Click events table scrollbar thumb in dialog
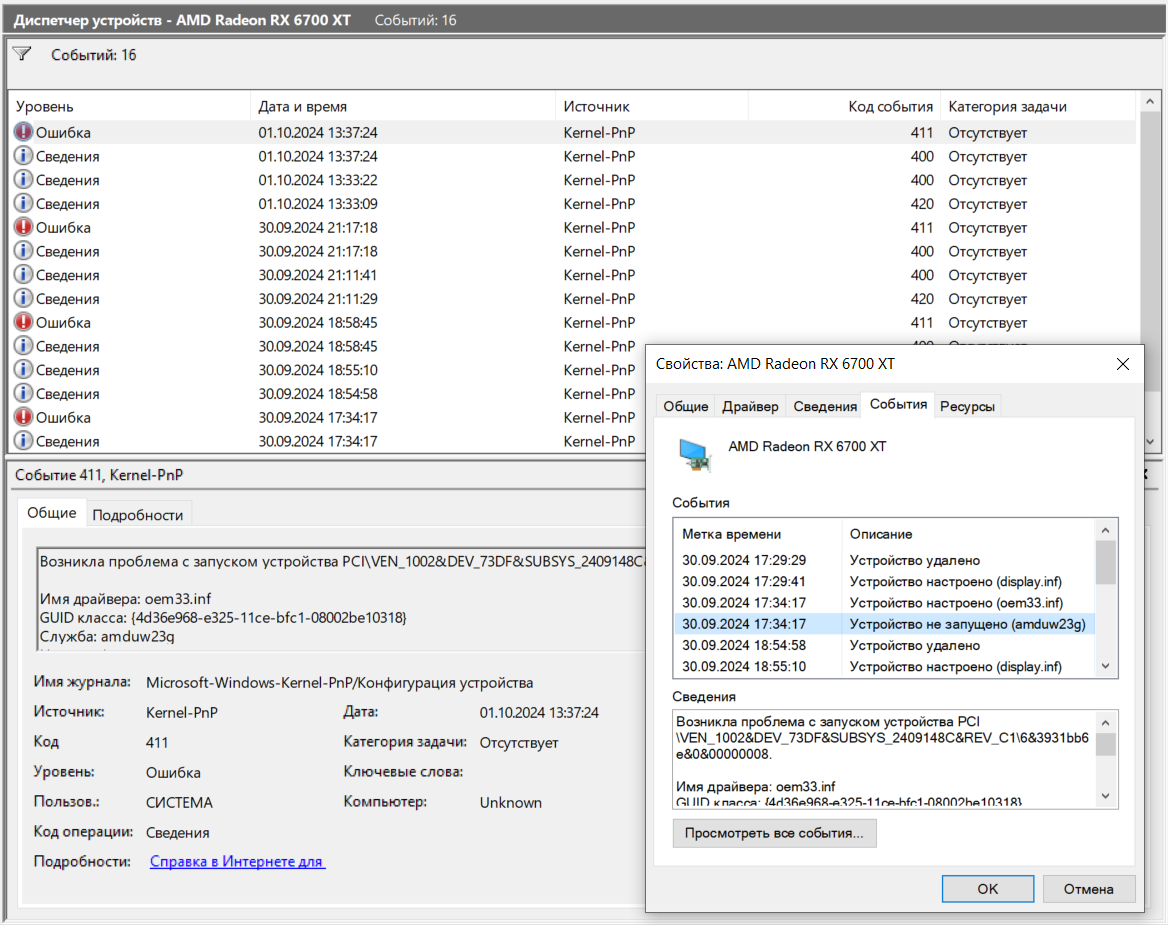 tap(1105, 562)
